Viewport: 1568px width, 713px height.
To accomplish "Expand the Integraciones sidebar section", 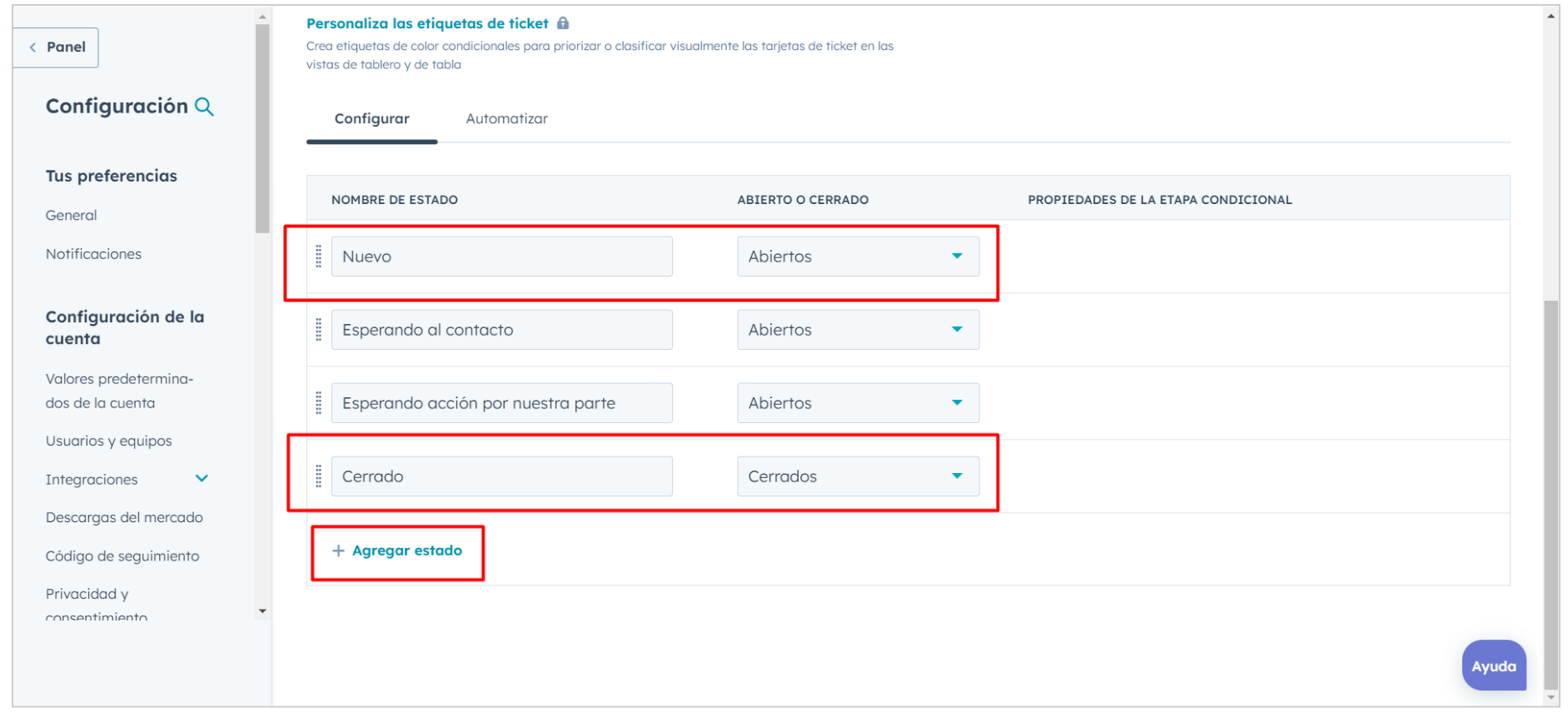I will click(x=202, y=479).
